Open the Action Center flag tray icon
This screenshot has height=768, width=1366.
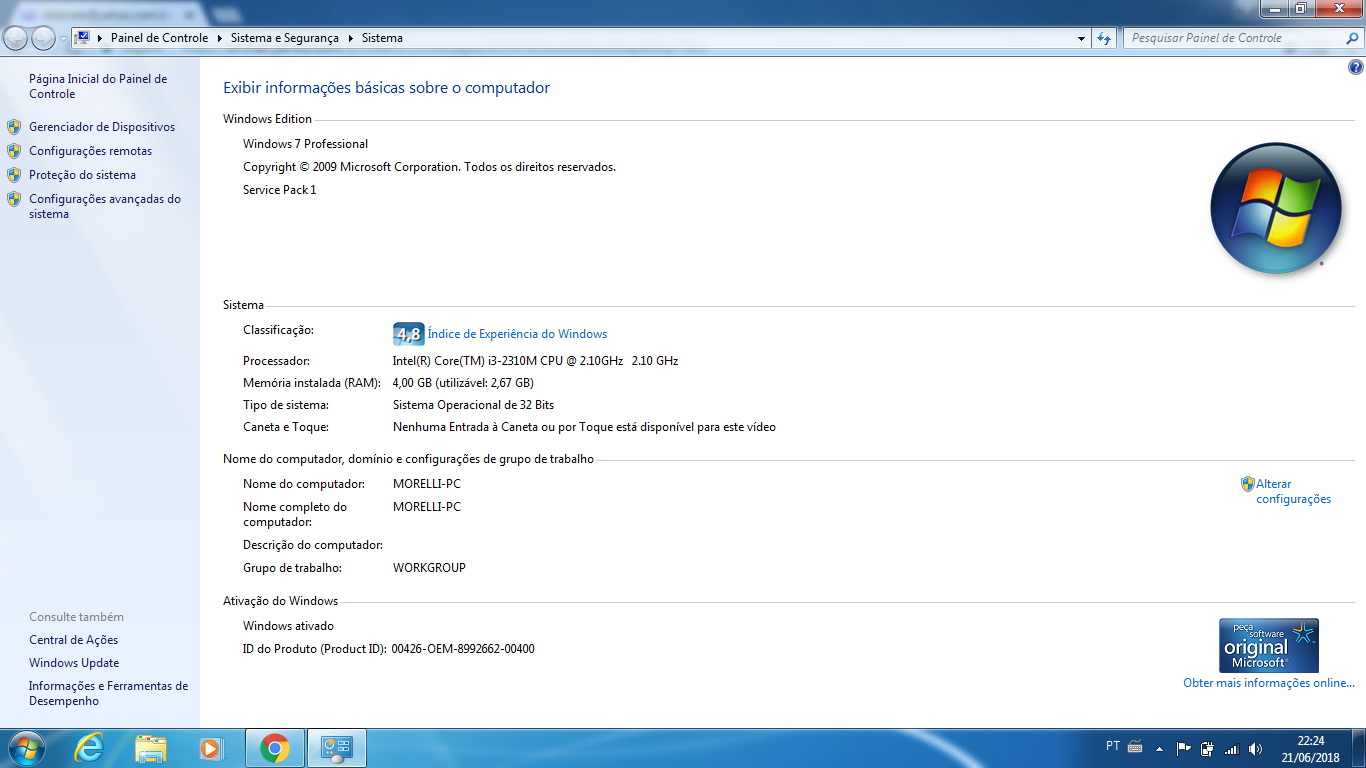[1184, 748]
